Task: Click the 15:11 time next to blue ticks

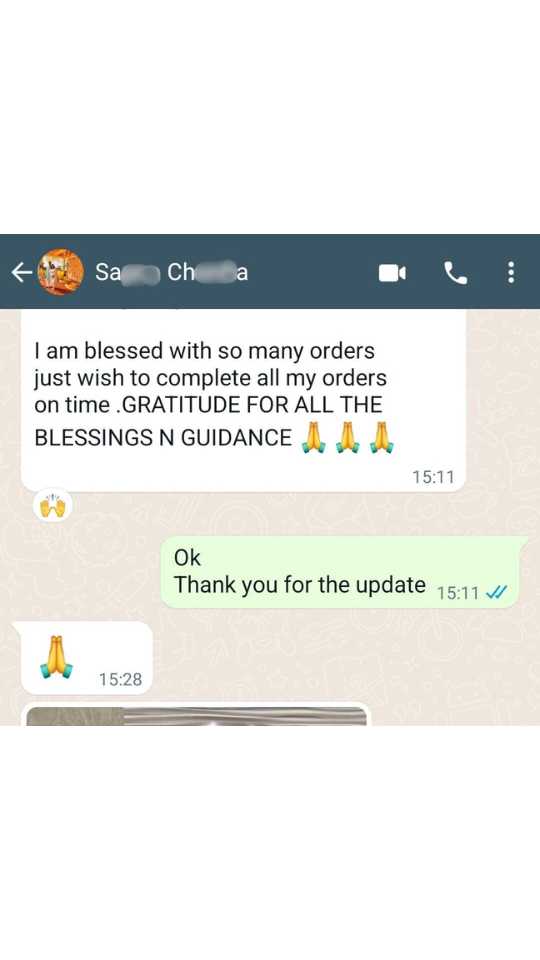Action: pos(458,593)
